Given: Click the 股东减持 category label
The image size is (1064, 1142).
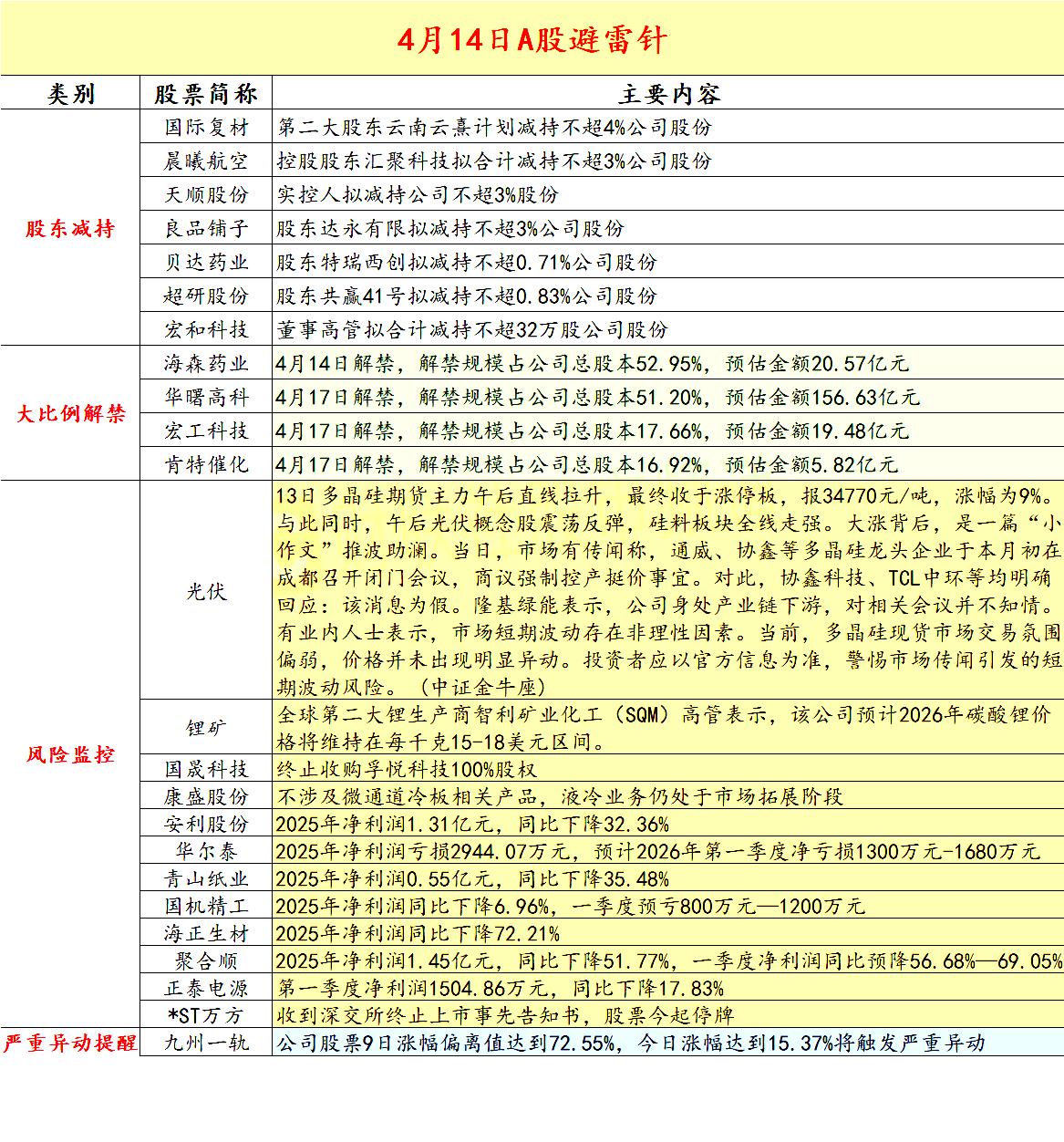Looking at the screenshot, I should 70,229.
